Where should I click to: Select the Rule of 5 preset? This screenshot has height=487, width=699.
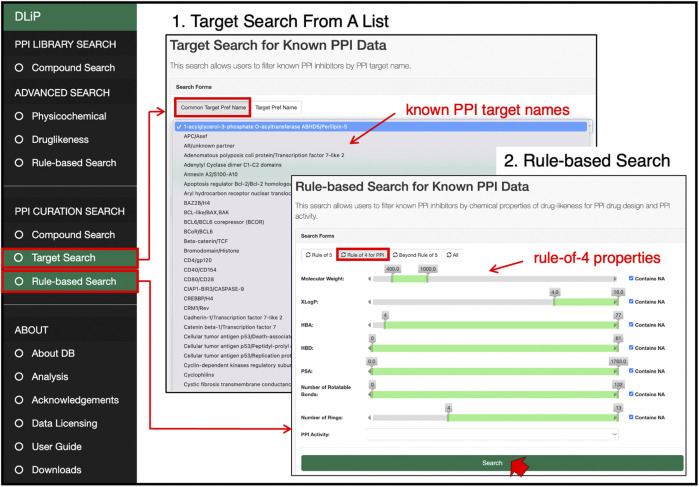pyautogui.click(x=318, y=255)
